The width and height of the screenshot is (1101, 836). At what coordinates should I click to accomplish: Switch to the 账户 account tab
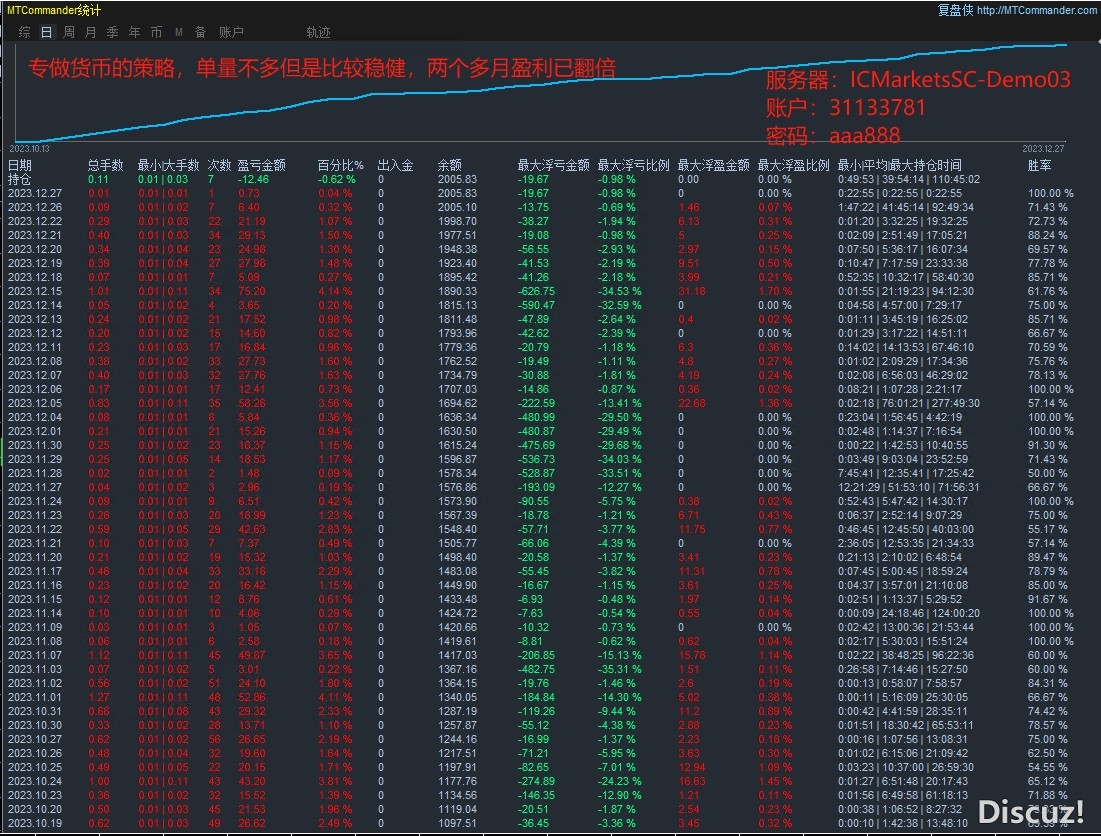(231, 32)
